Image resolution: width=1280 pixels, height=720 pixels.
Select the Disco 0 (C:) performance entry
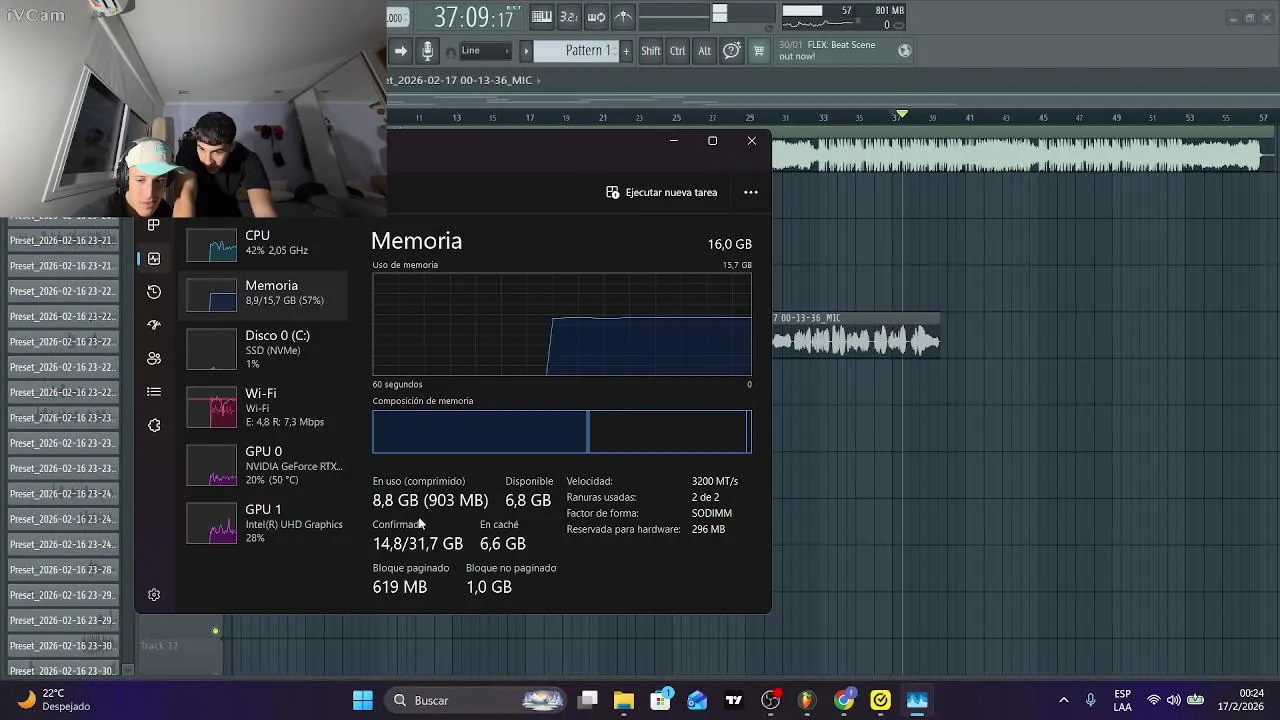click(265, 349)
